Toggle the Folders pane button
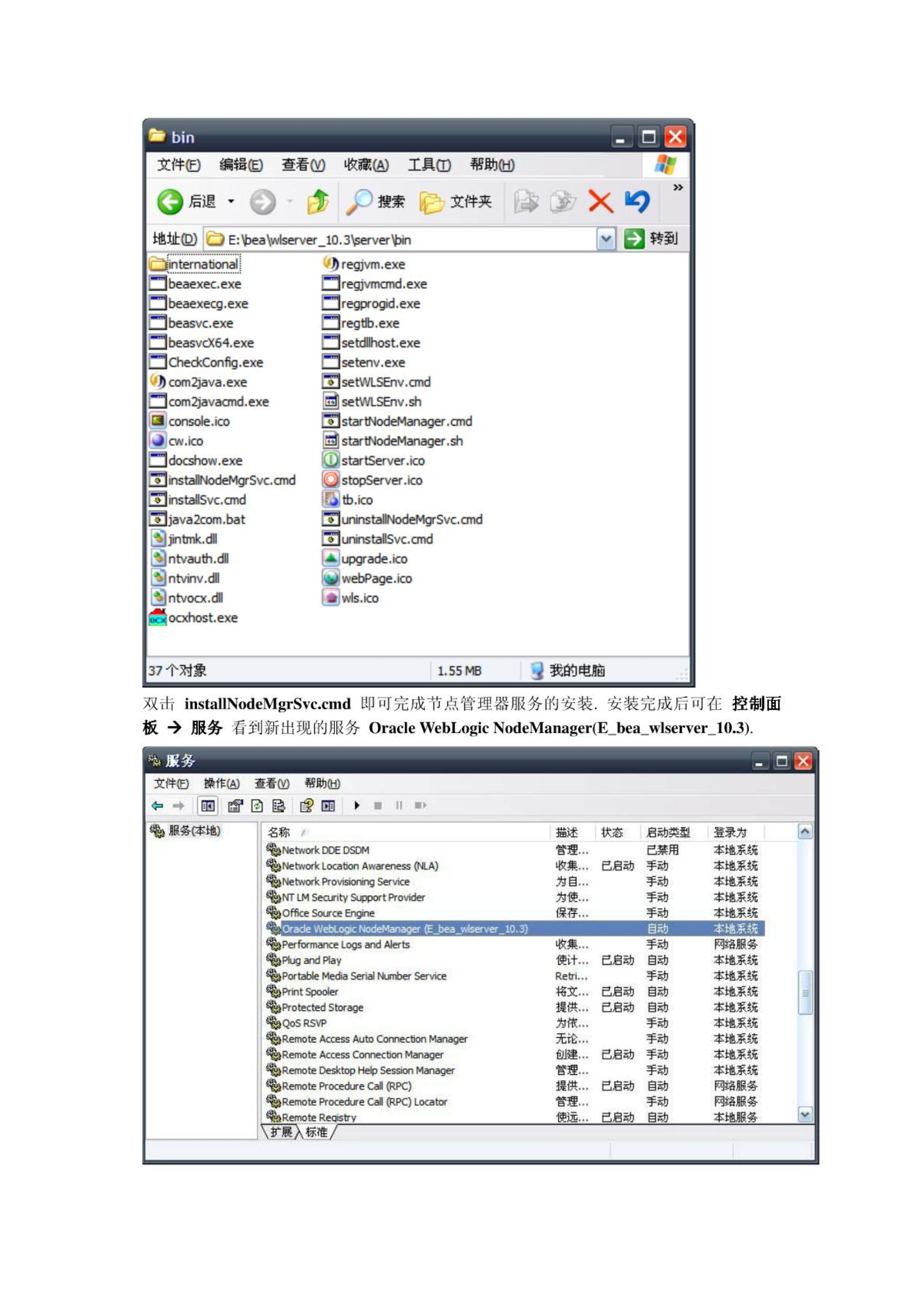This screenshot has height=1306, width=924. pyautogui.click(x=456, y=202)
